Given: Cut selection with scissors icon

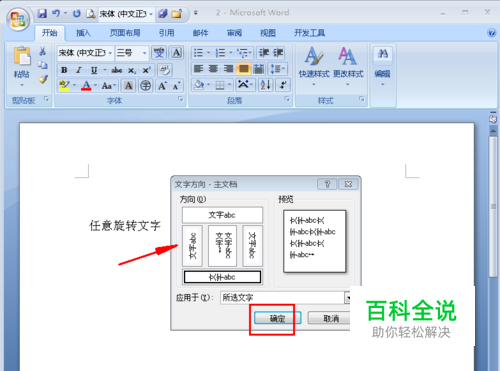Looking at the screenshot, I should coord(42,51).
